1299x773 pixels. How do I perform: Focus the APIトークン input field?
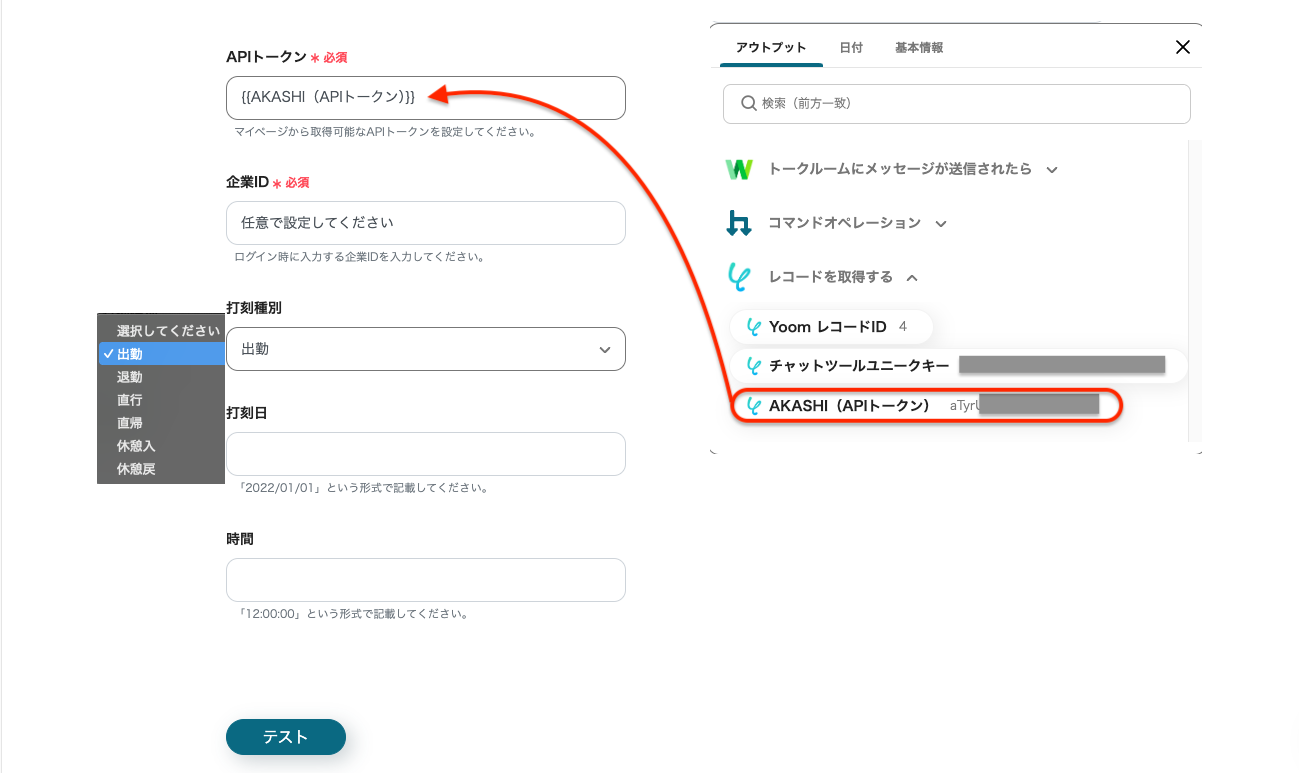tap(426, 98)
